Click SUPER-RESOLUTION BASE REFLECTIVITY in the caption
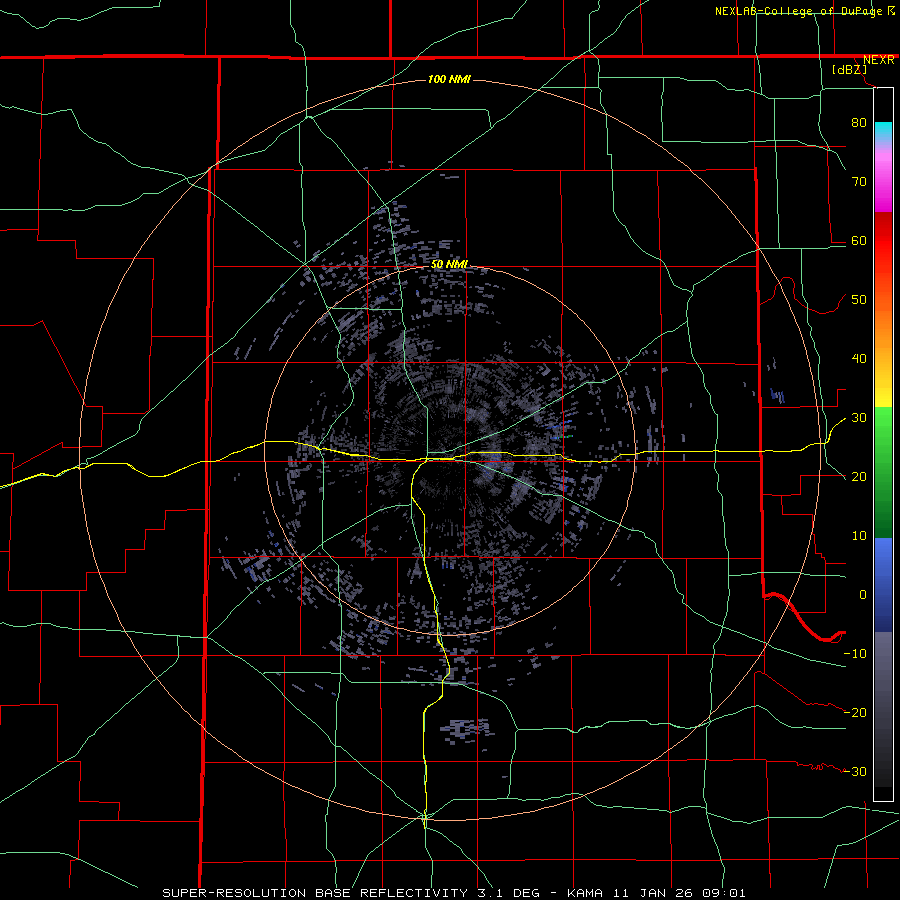The width and height of the screenshot is (900, 900). click(315, 893)
